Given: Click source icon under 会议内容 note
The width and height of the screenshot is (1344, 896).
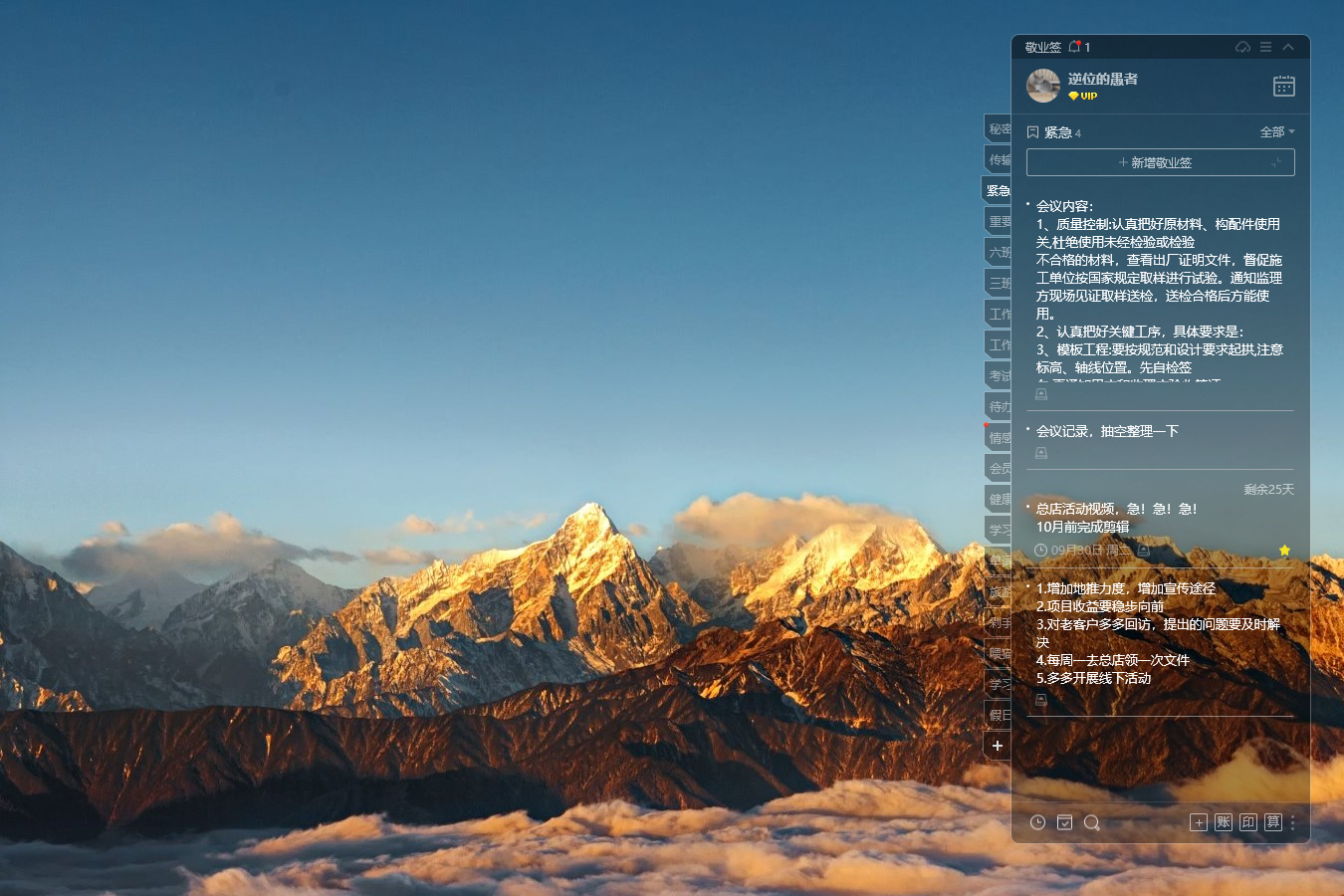Looking at the screenshot, I should coord(1041,394).
